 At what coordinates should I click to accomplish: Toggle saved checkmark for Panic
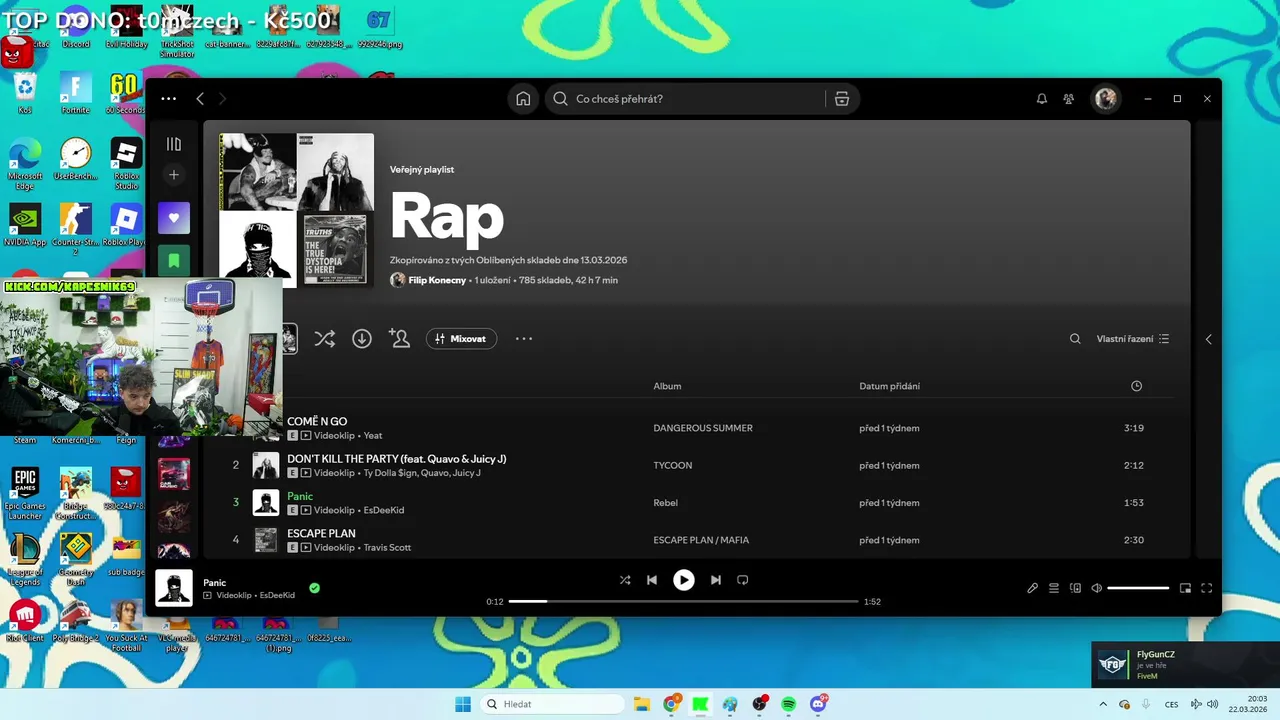tap(314, 588)
